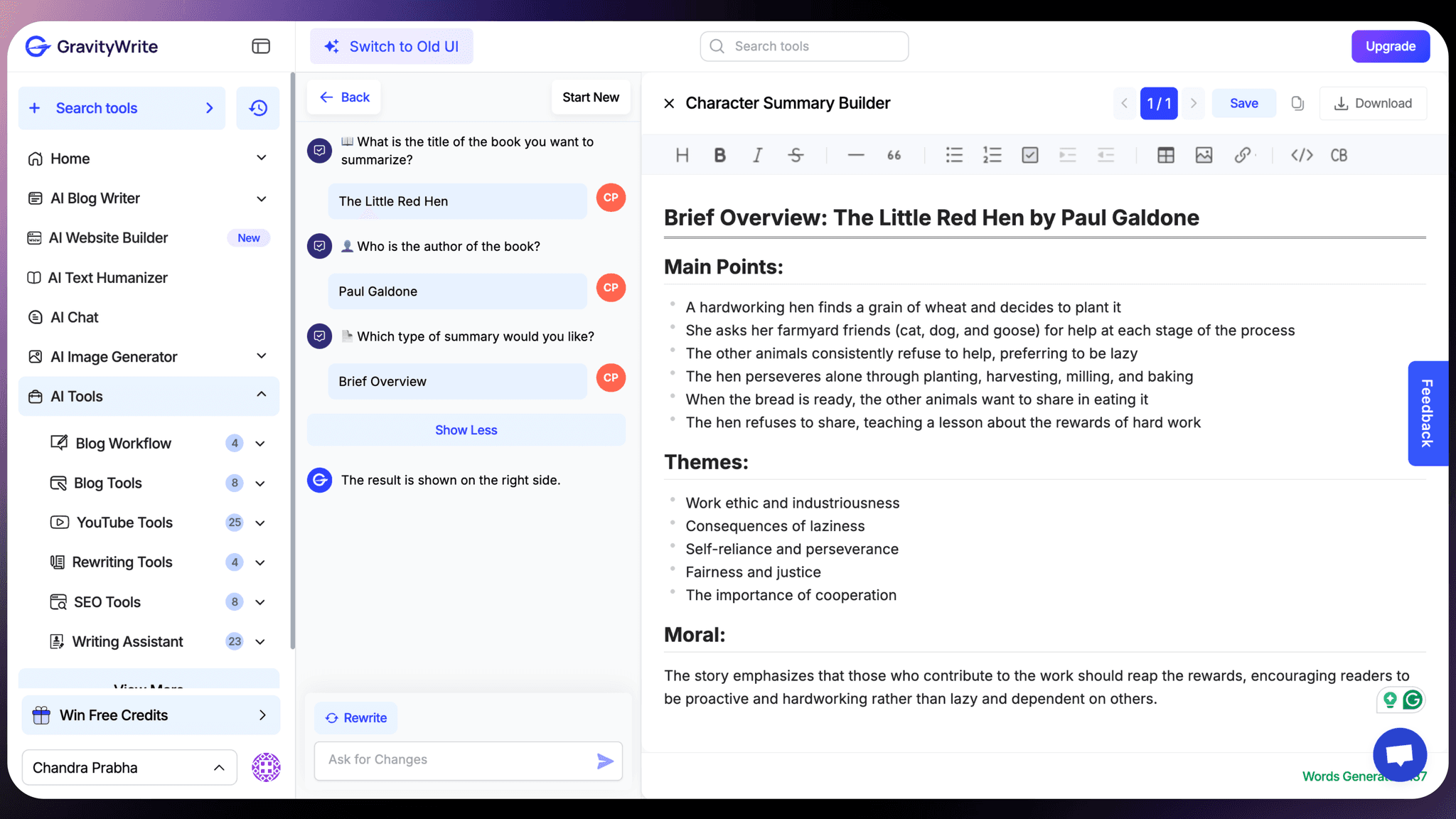The width and height of the screenshot is (1456, 819).
Task: Toggle bold formatting in the editor
Action: pos(719,155)
